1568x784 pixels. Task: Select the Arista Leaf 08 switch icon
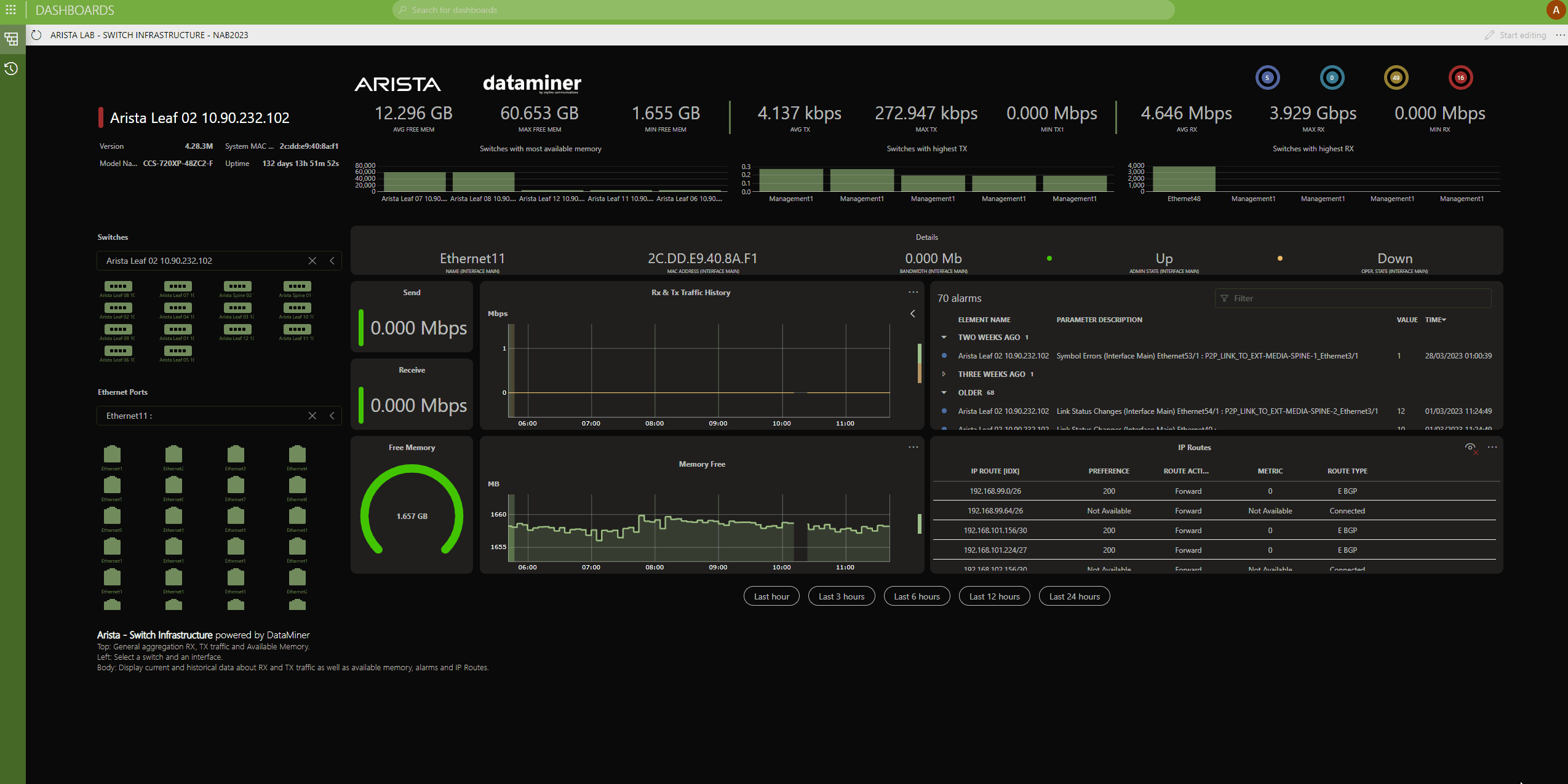tap(117, 286)
